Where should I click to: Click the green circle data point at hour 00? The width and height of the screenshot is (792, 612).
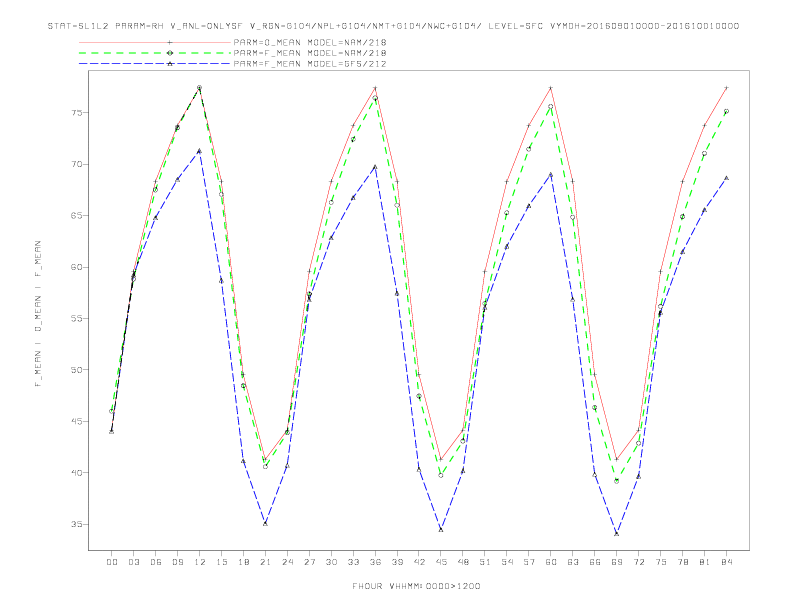(112, 411)
